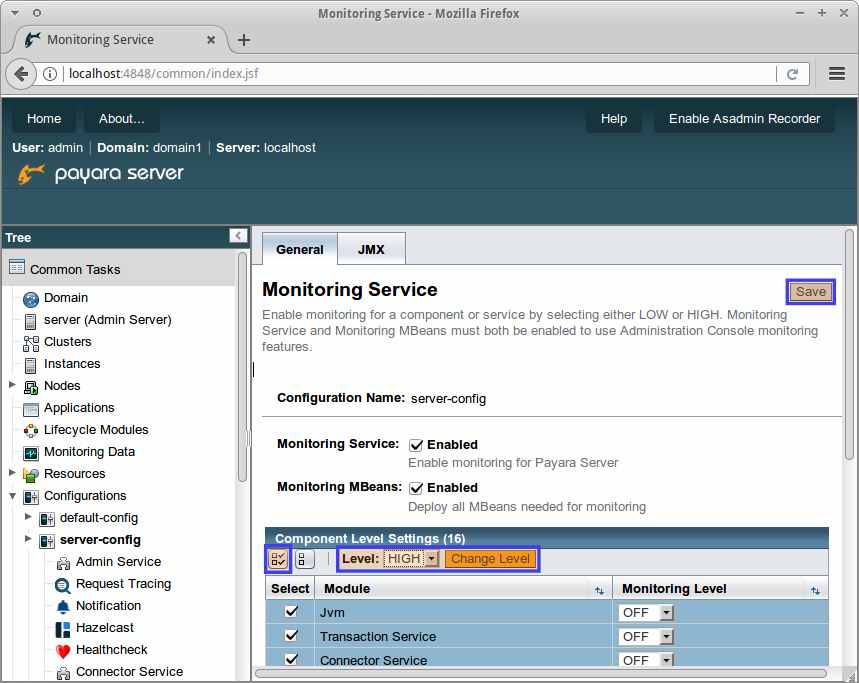Viewport: 859px width, 683px height.
Task: Click the Select All rows icon
Action: 278,559
